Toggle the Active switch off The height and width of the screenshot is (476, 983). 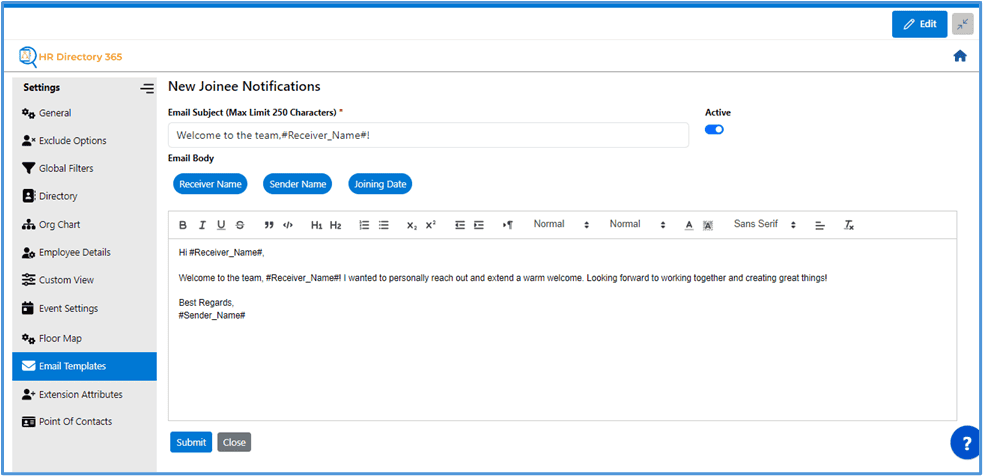[714, 129]
